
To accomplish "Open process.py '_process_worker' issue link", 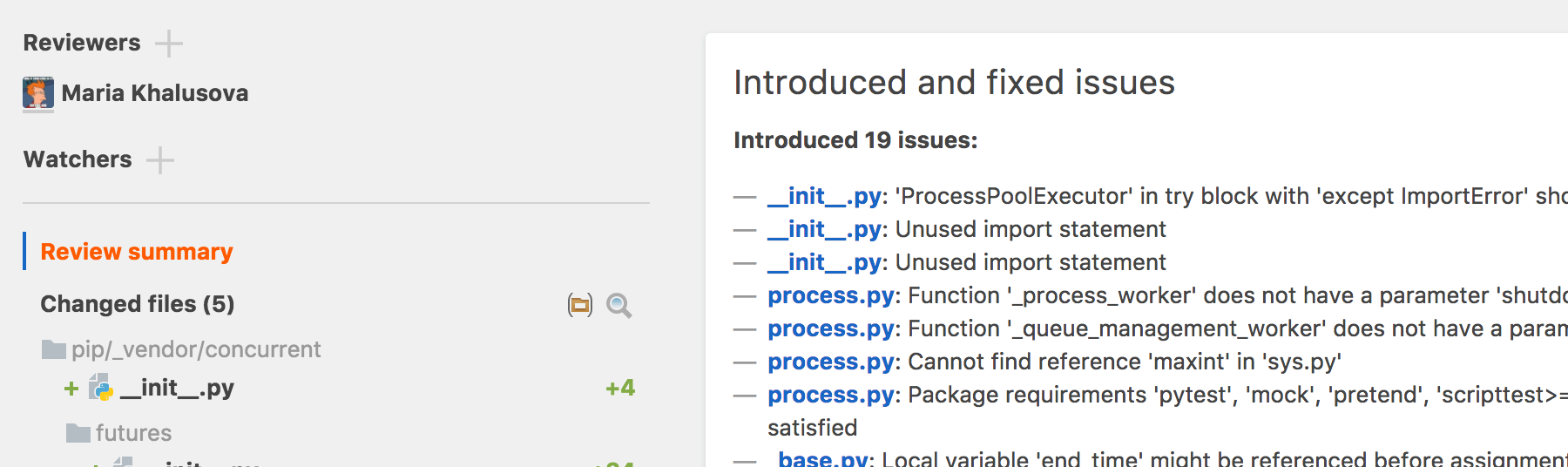I will [x=831, y=295].
